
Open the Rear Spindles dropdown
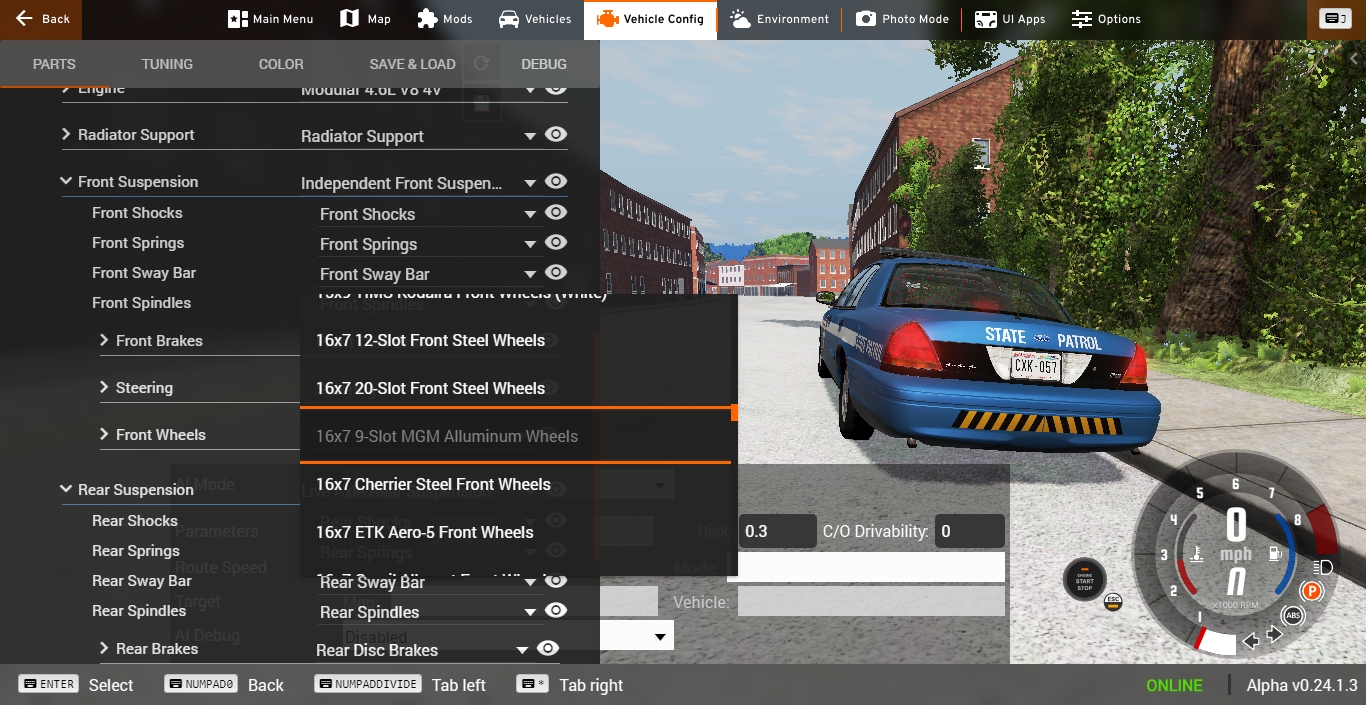[x=429, y=612]
